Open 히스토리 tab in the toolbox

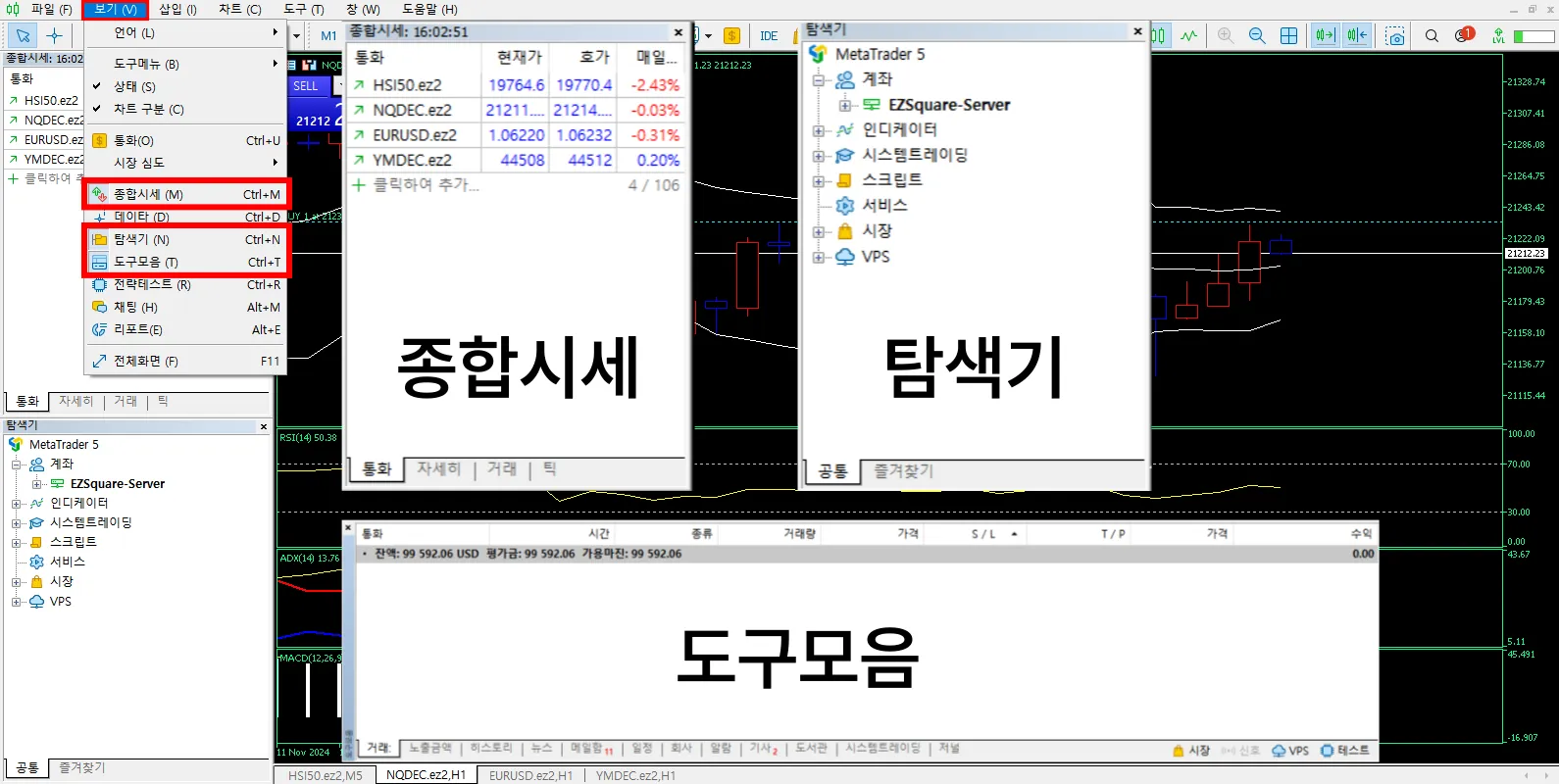491,748
